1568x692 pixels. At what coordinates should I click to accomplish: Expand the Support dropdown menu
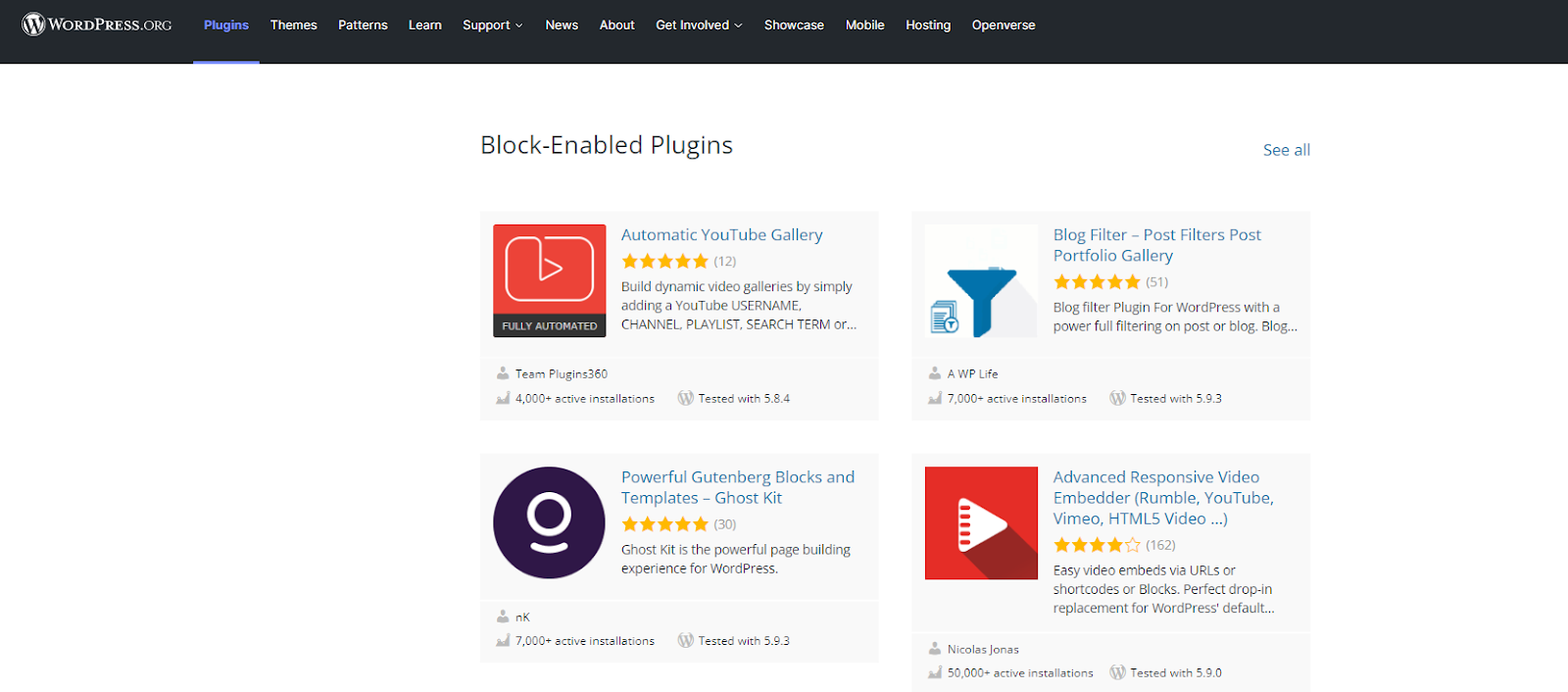tap(493, 25)
